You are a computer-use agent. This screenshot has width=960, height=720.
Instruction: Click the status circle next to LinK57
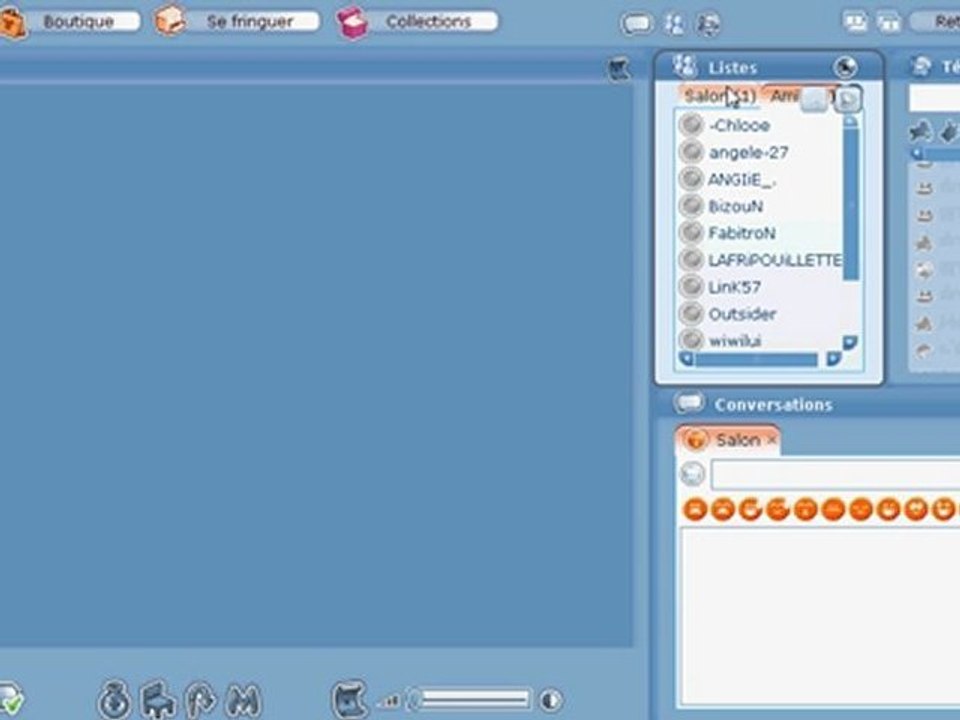point(691,287)
